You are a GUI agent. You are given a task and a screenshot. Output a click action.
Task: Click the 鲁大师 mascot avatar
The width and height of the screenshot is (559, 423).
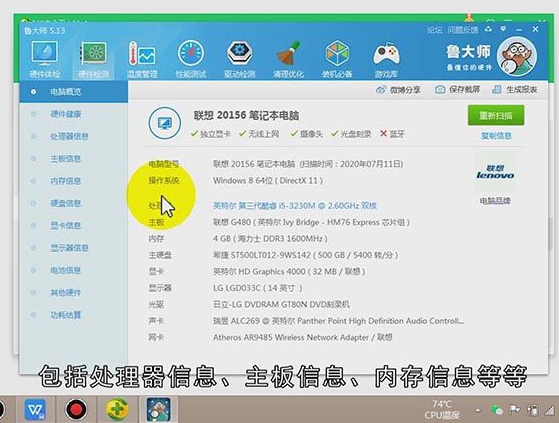coord(517,56)
